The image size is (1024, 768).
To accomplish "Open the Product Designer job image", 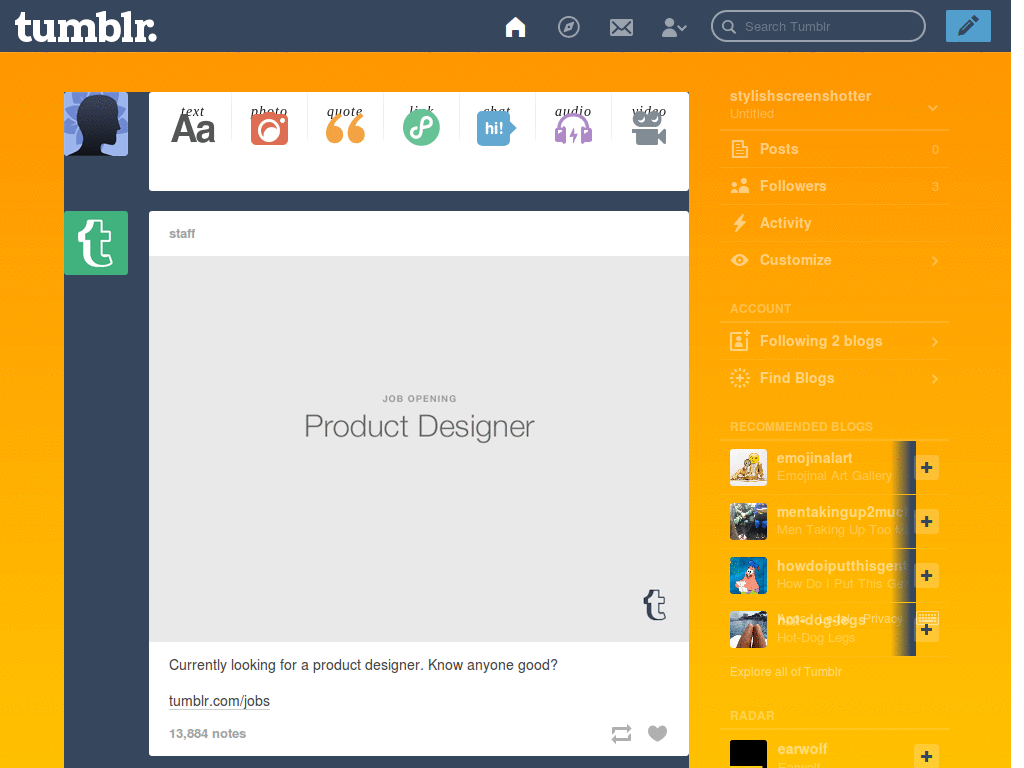I will point(419,449).
